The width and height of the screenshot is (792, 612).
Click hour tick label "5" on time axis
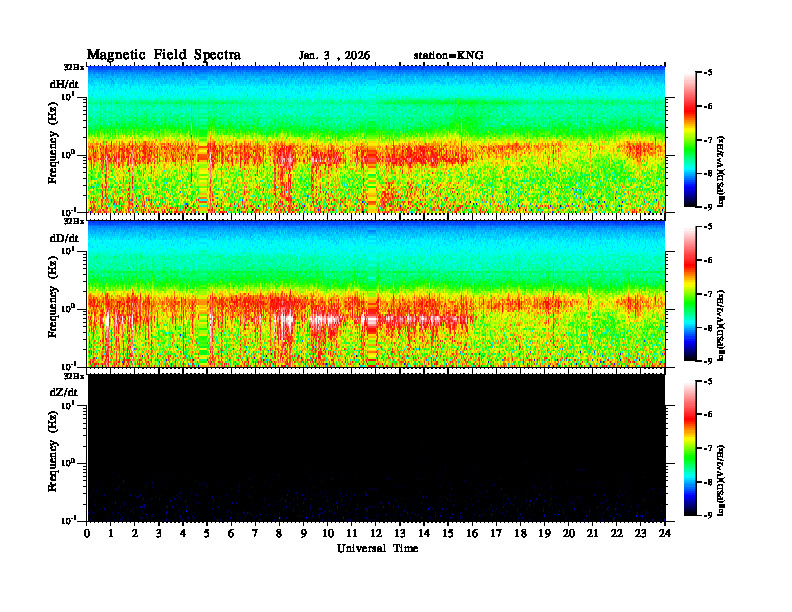pos(207,533)
